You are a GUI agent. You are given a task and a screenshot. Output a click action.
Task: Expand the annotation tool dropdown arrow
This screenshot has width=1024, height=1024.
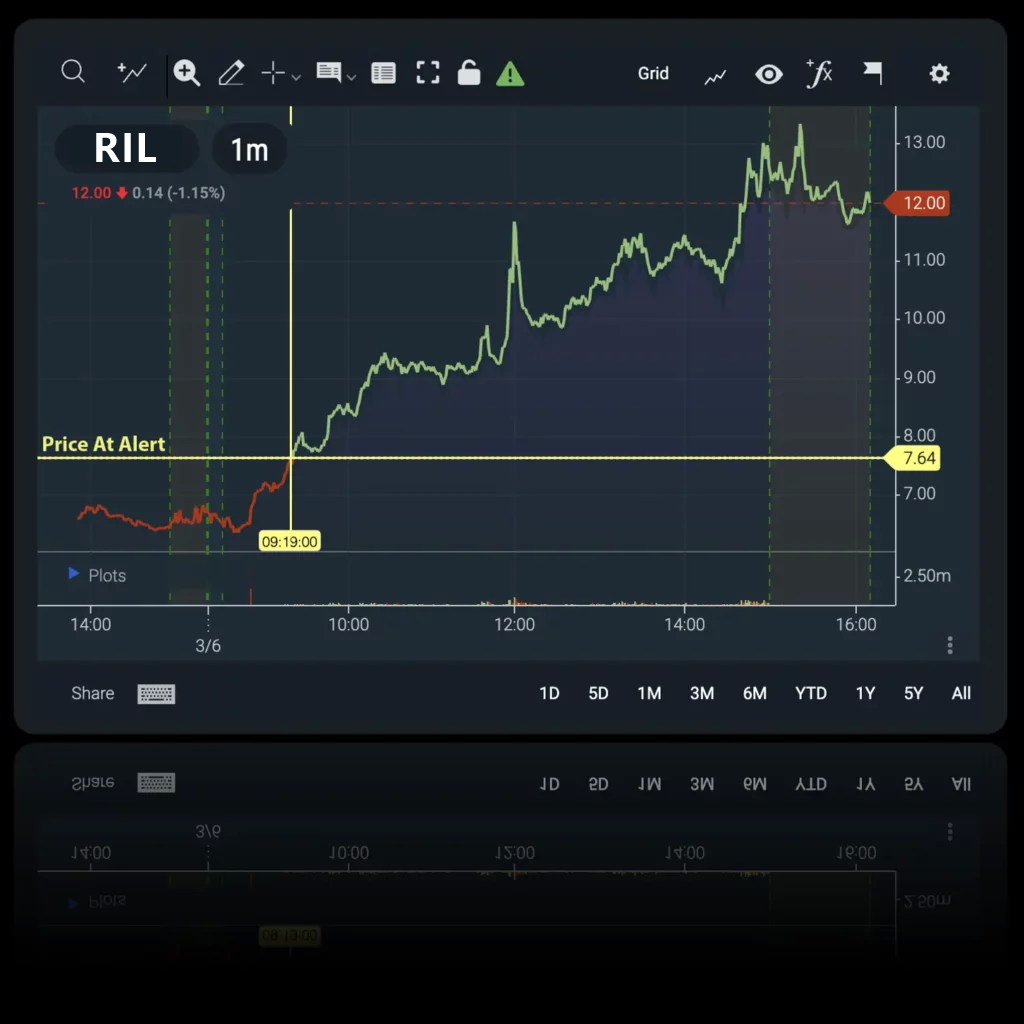351,77
